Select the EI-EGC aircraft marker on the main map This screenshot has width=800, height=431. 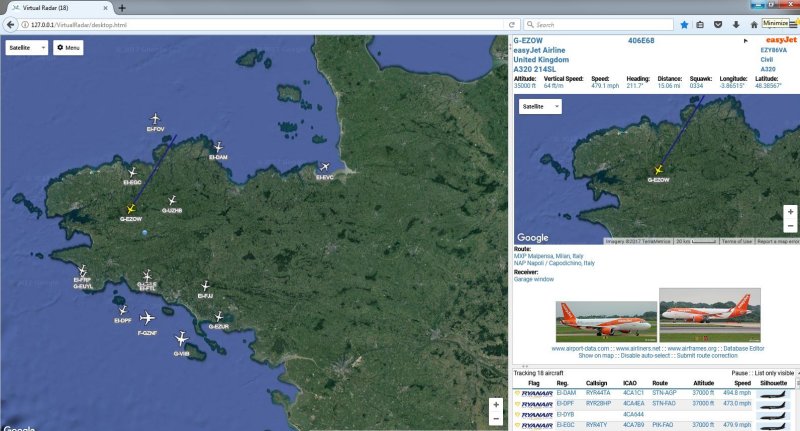click(x=132, y=172)
